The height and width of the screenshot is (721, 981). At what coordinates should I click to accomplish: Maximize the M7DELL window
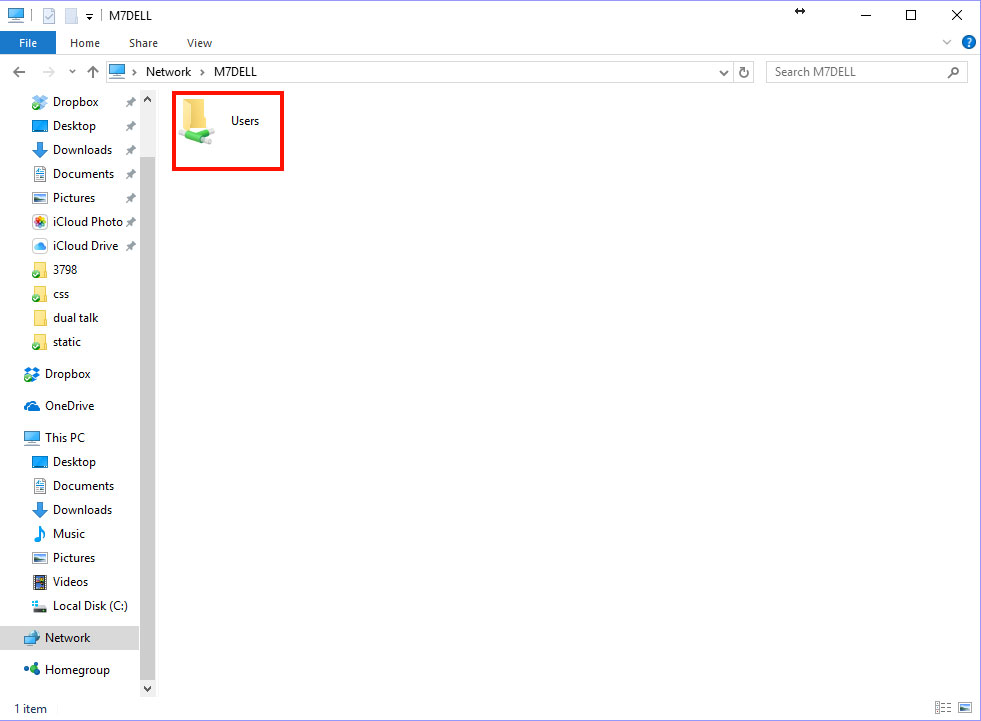point(911,15)
